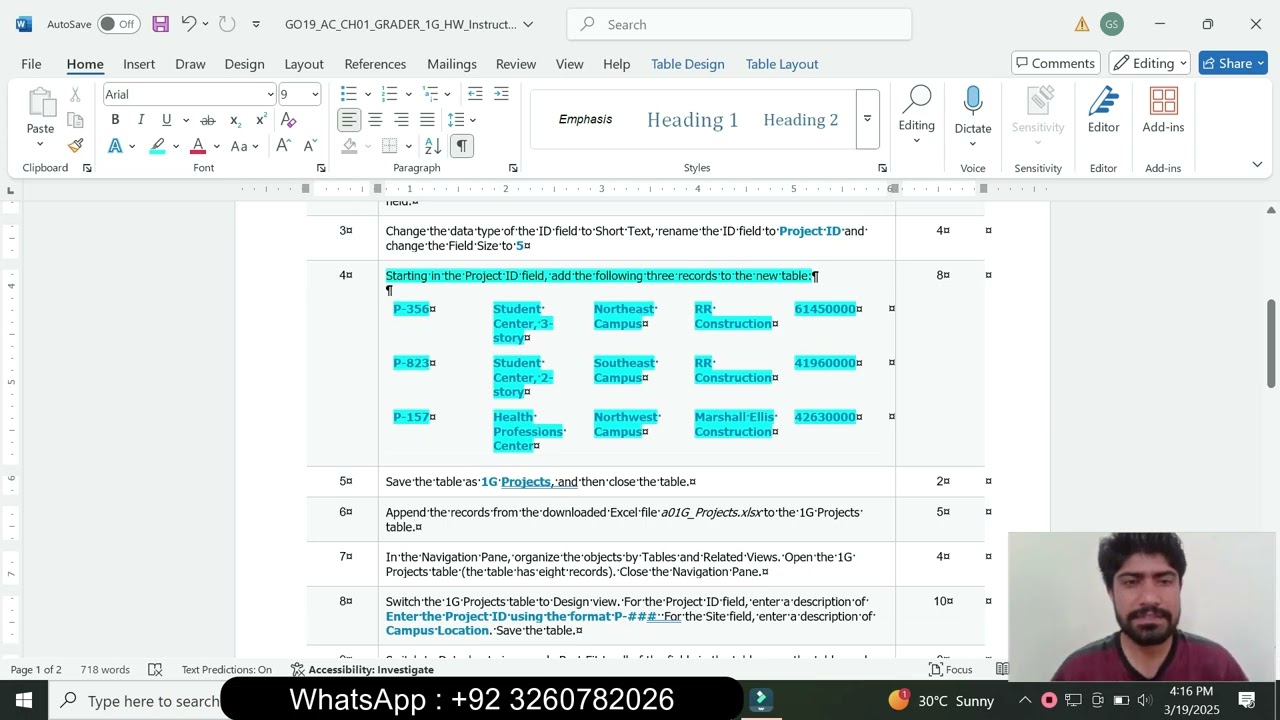
Task: Click the Save floppy-disk icon
Action: [x=160, y=24]
